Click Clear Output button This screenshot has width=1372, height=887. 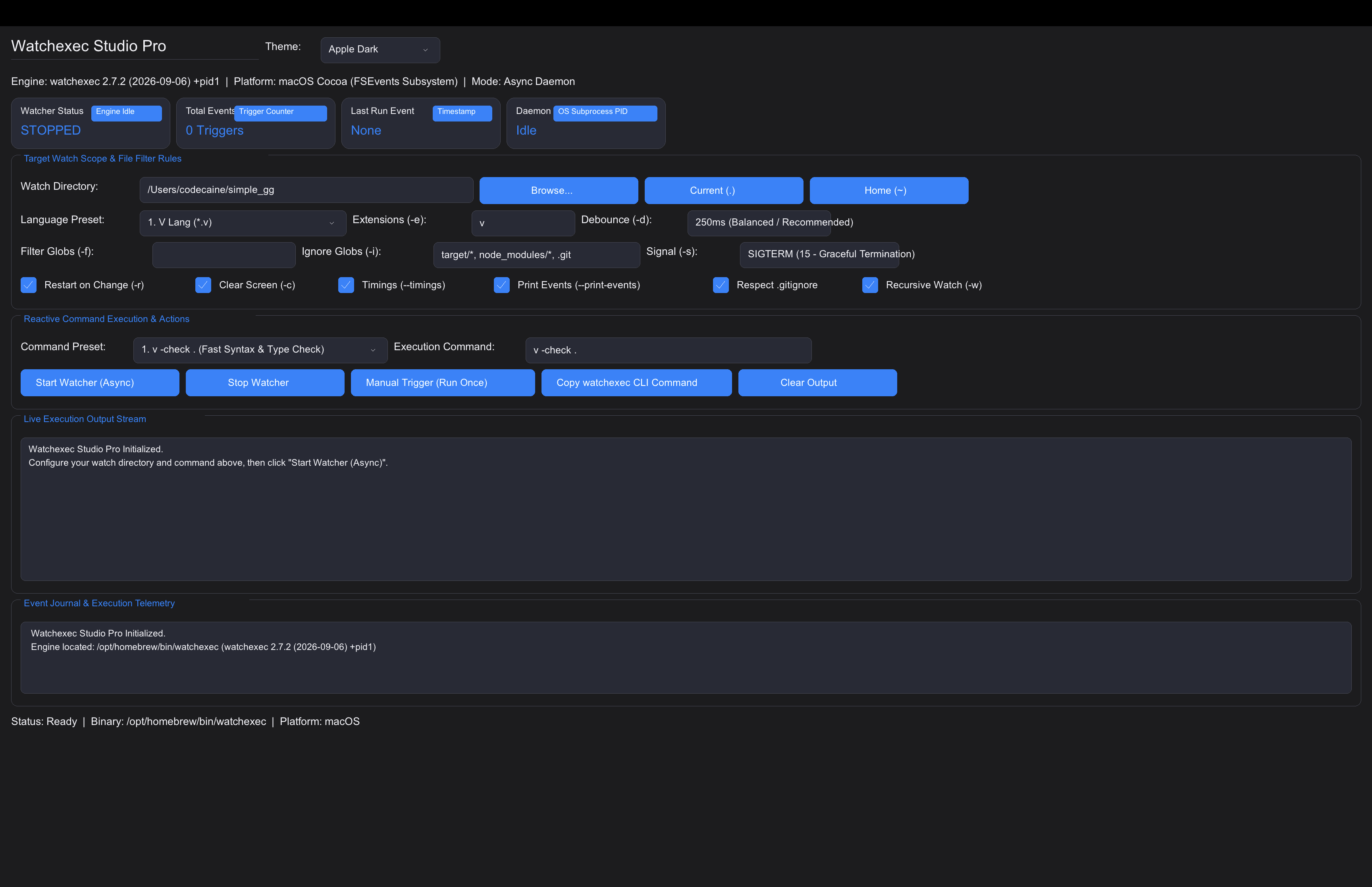click(x=817, y=382)
